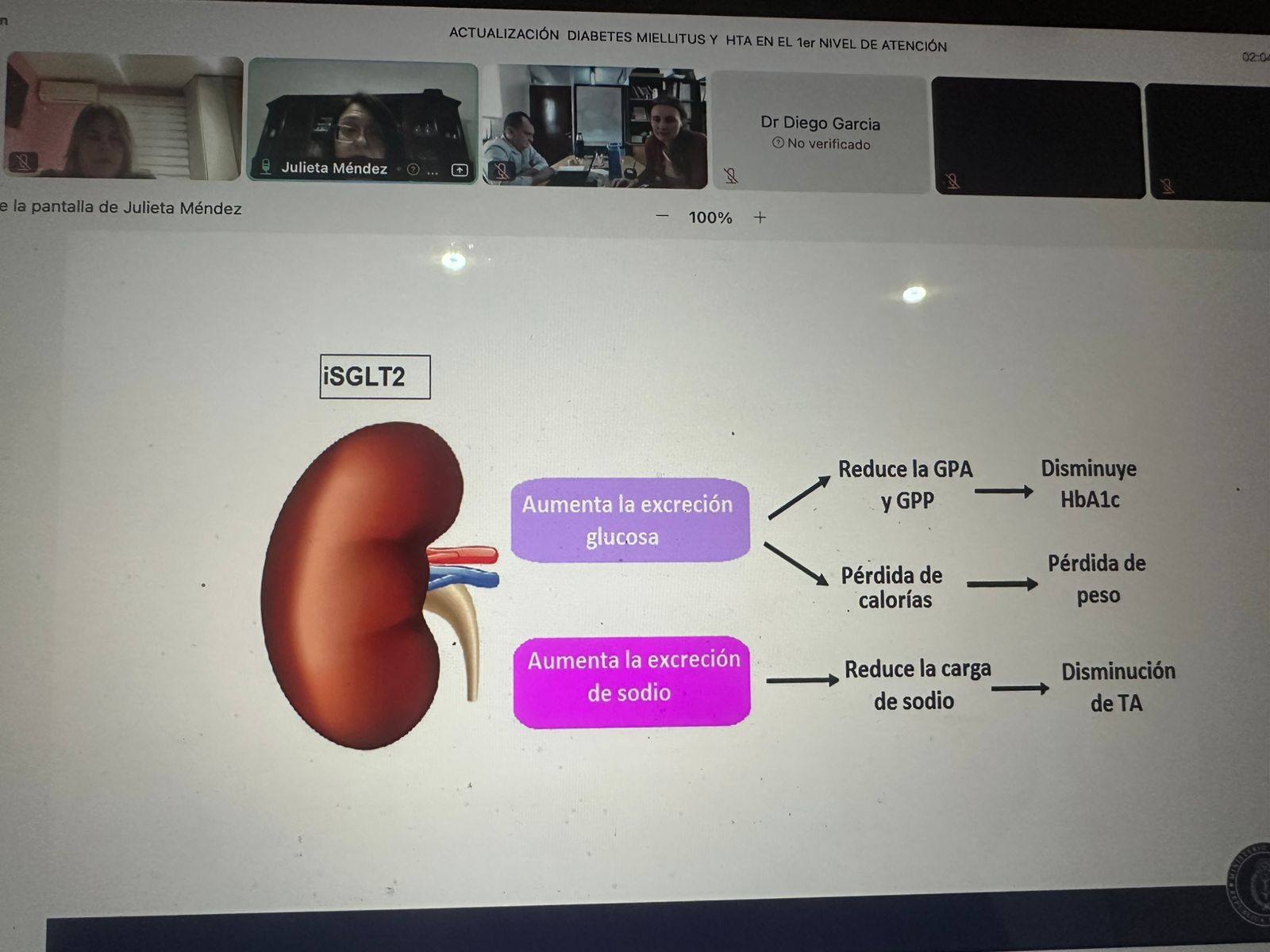The image size is (1270, 952).
Task: Click the question mark icon on Julieta Méndez tile
Action: tap(413, 169)
